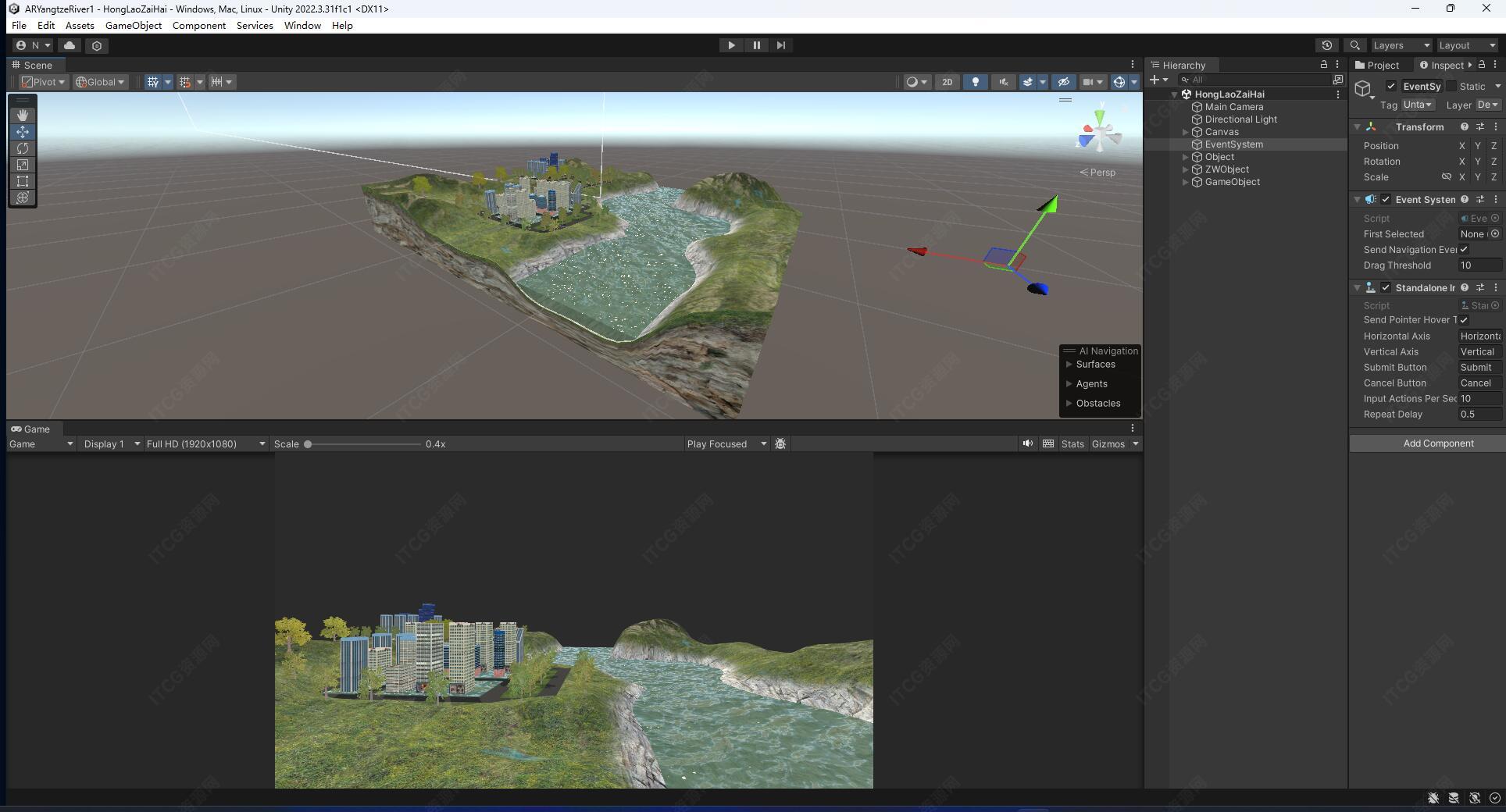
Task: Disable the Event System component checkbox
Action: pos(1386,200)
